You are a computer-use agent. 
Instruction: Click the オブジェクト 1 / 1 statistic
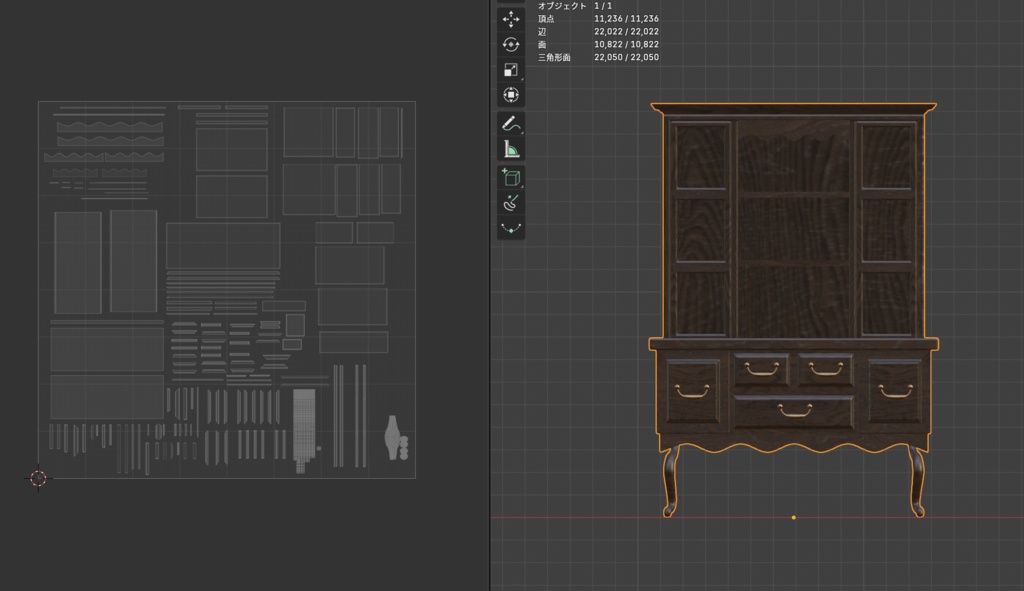[x=575, y=6]
